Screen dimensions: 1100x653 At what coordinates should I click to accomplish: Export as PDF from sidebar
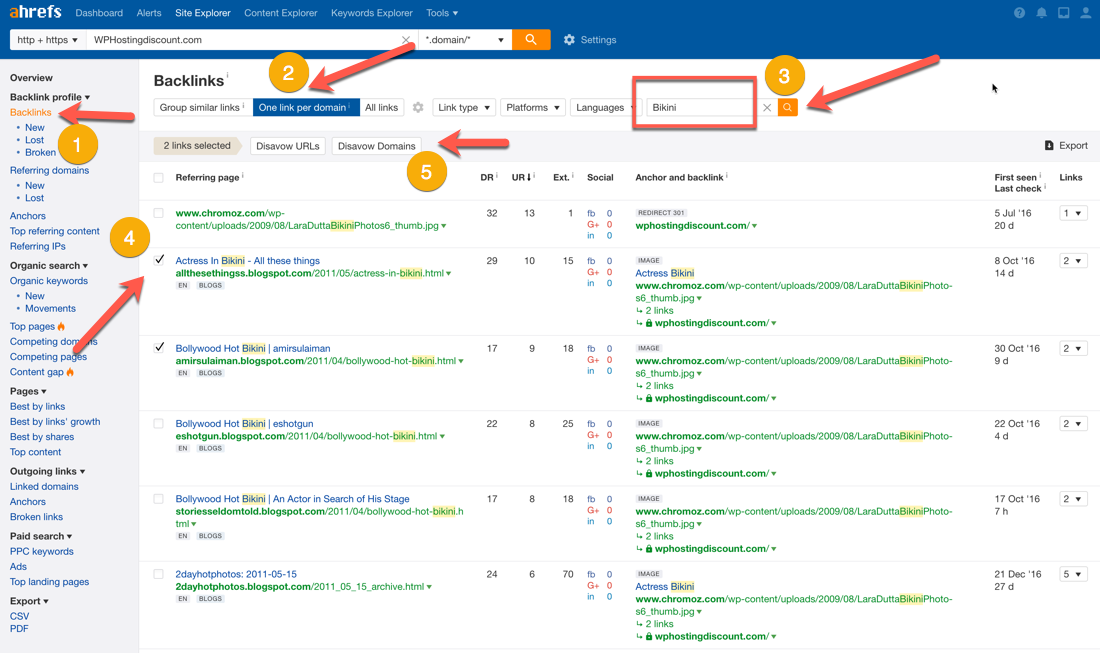pyautogui.click(x=19, y=628)
